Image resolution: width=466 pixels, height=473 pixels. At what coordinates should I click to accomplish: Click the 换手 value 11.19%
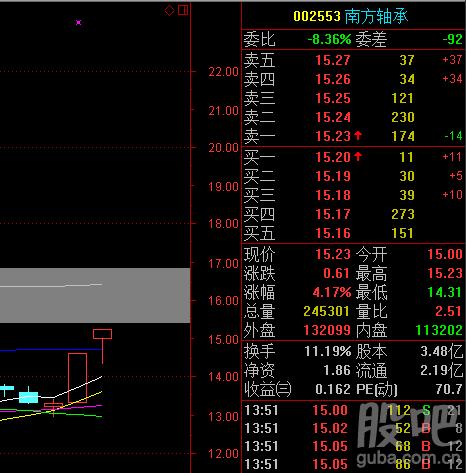tap(328, 351)
